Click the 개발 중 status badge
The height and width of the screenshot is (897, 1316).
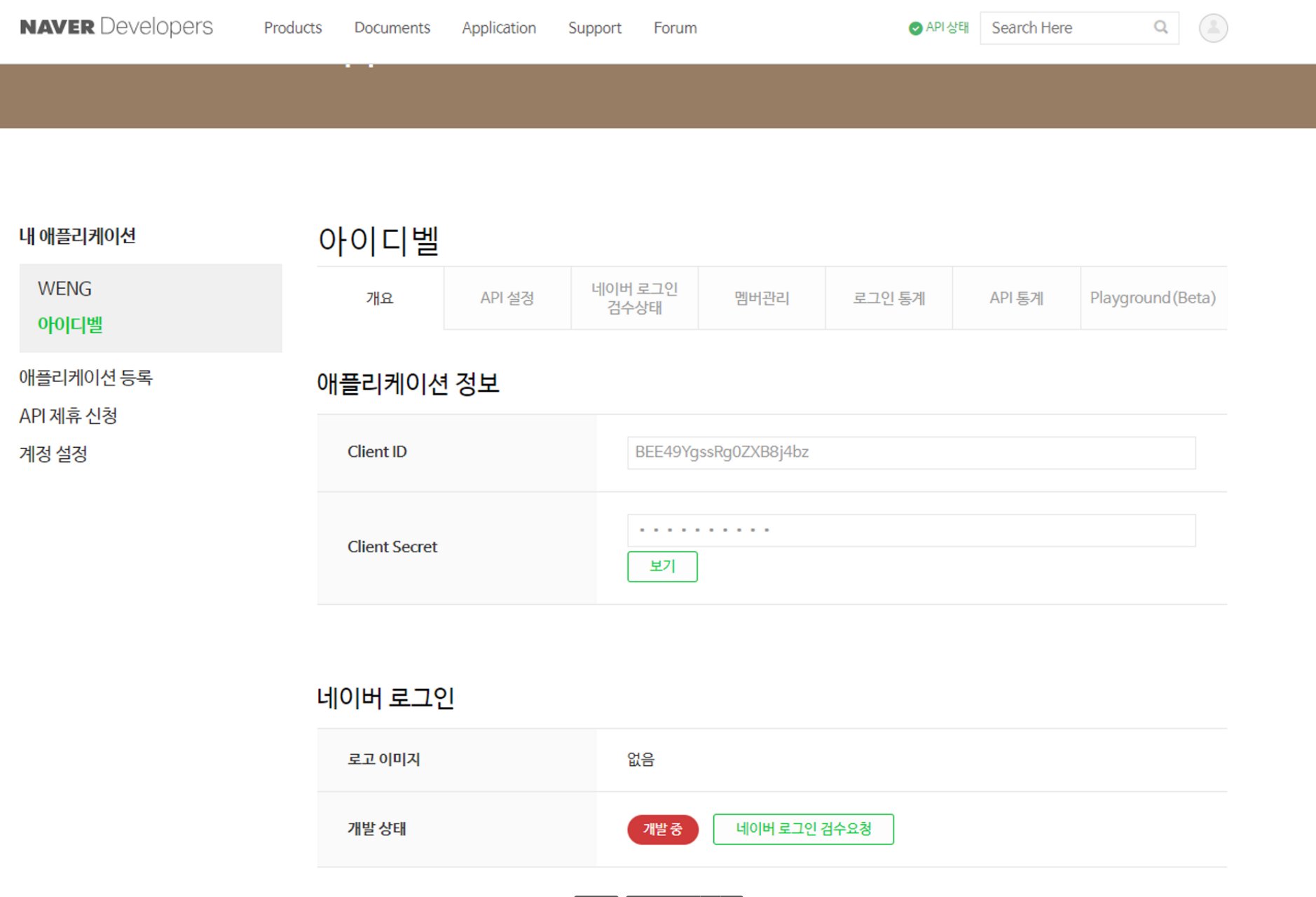point(663,830)
